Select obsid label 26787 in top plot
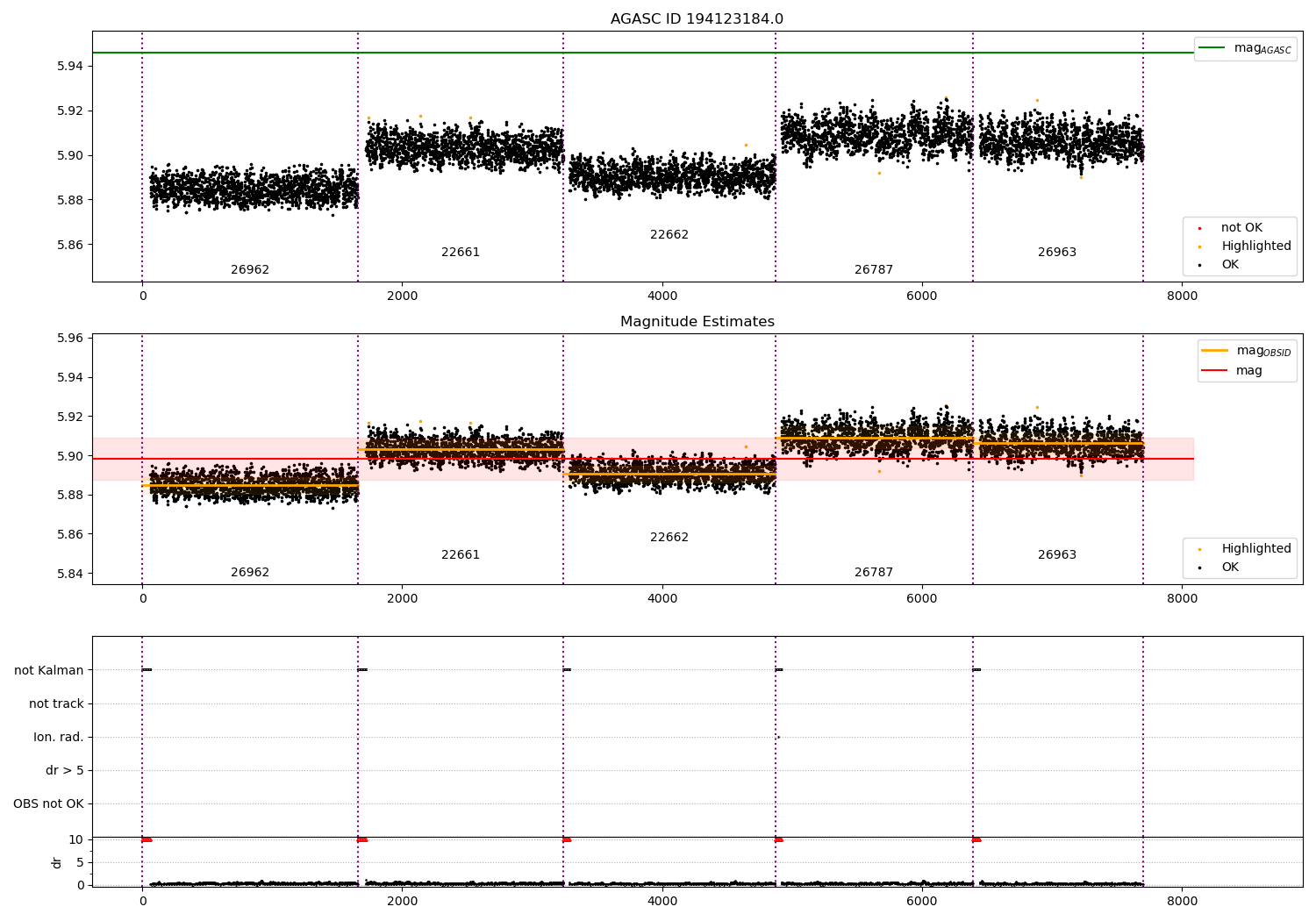 874,270
